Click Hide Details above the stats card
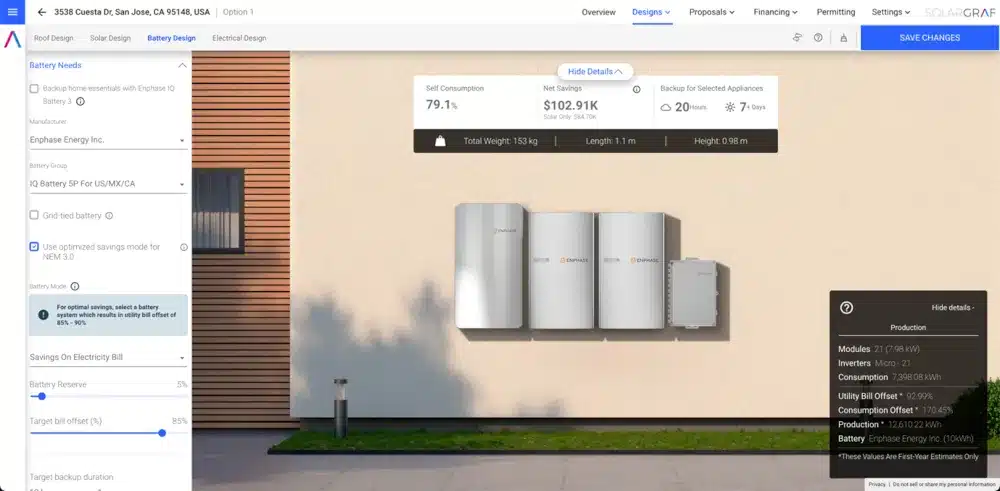The image size is (1000, 491). pos(595,71)
